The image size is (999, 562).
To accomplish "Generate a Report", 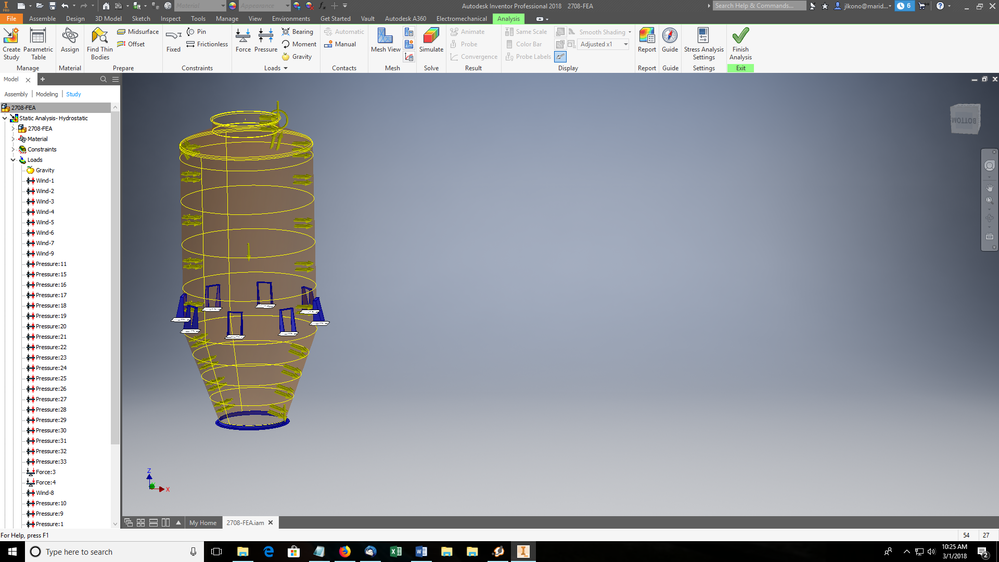I will tap(647, 40).
